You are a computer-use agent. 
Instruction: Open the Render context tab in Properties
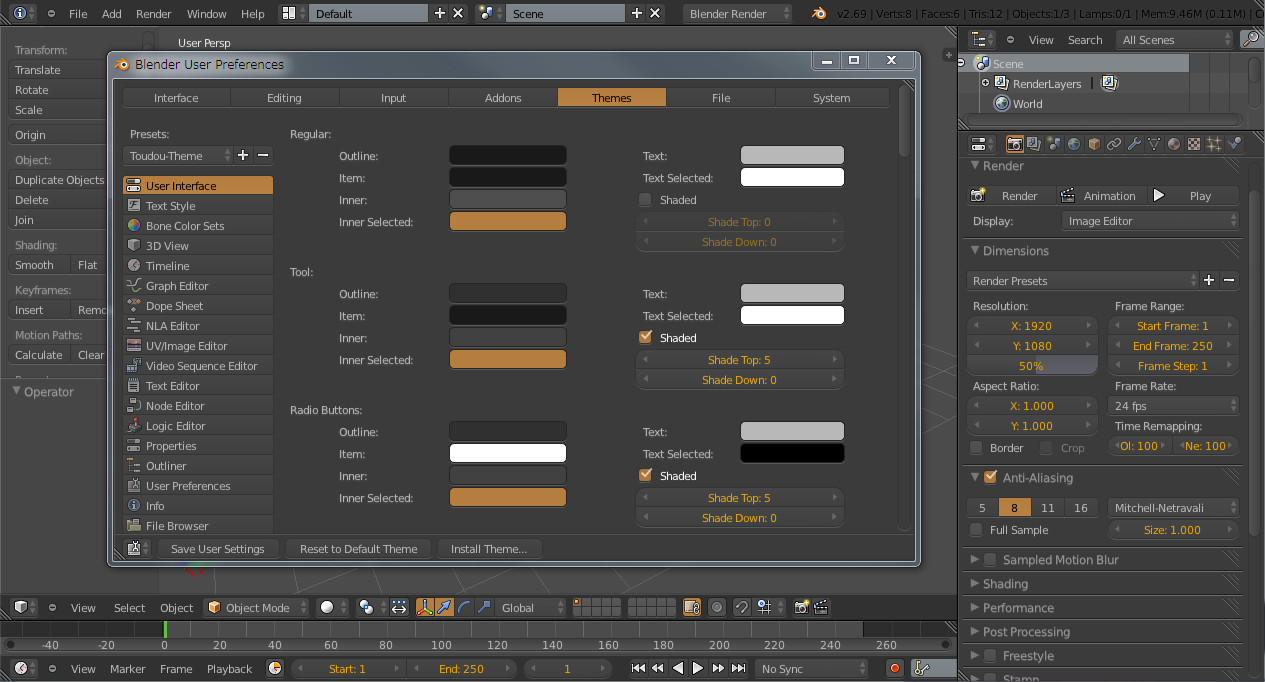(1014, 144)
